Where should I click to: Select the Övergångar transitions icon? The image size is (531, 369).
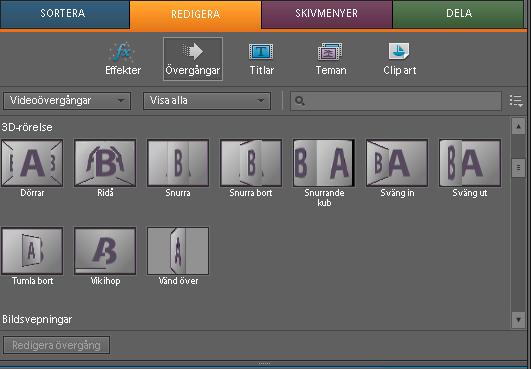(193, 59)
